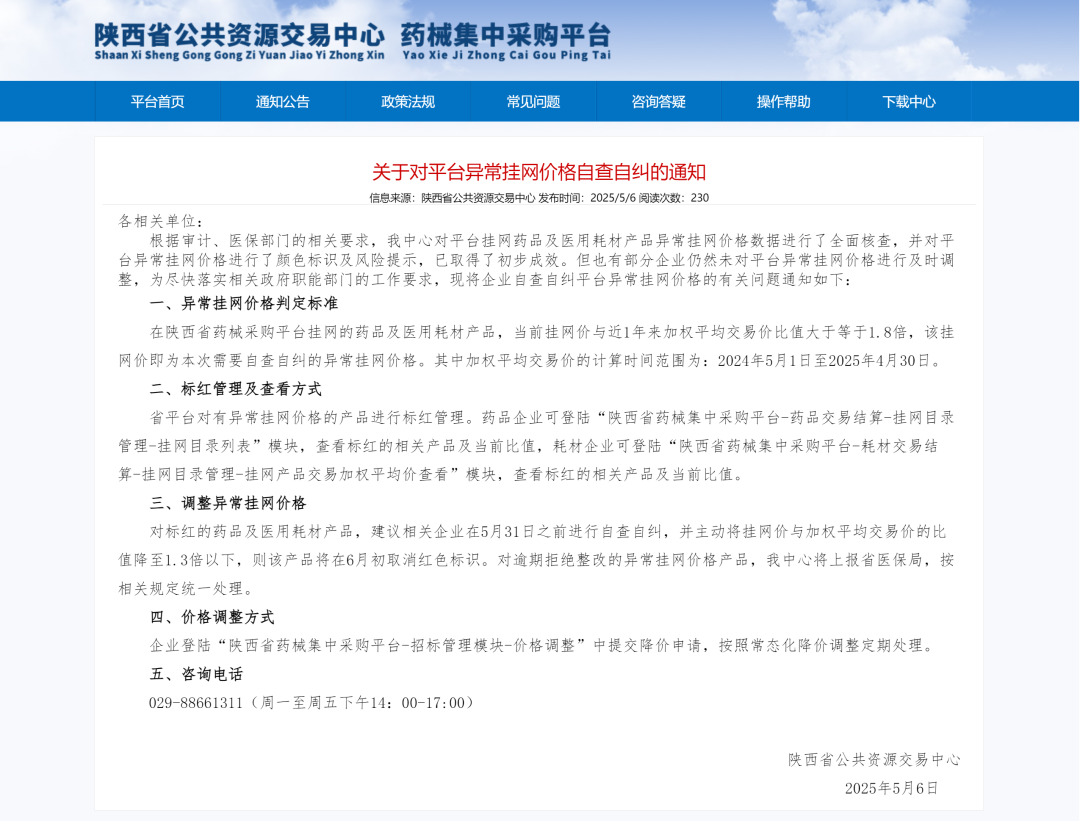The image size is (1080, 821).
Task: Open the 下载中心 navigation tab
Action: coord(909,102)
